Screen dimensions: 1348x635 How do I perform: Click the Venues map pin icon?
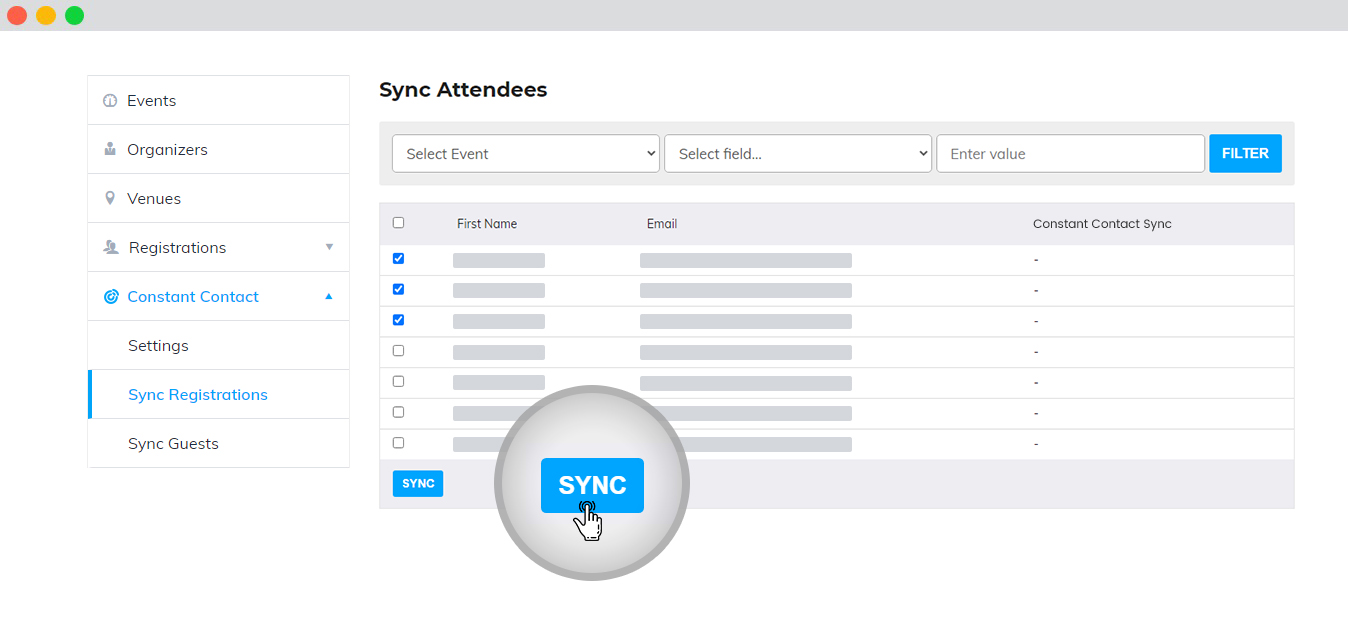pos(110,199)
